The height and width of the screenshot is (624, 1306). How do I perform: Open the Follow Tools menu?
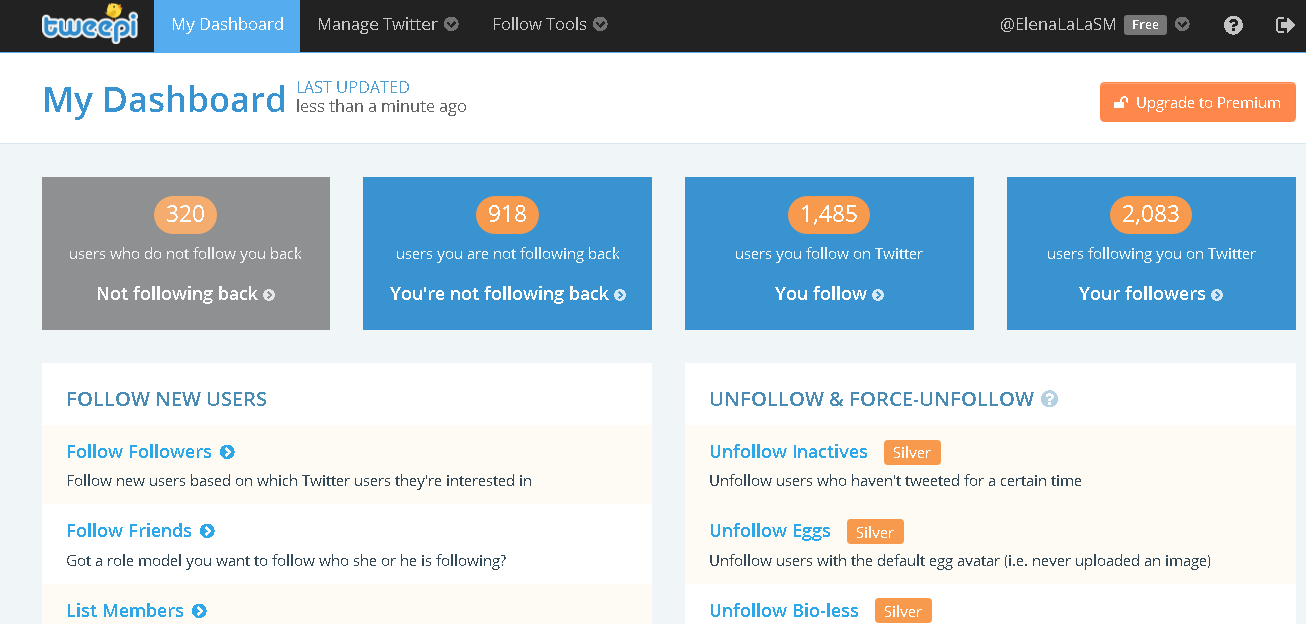[539, 24]
